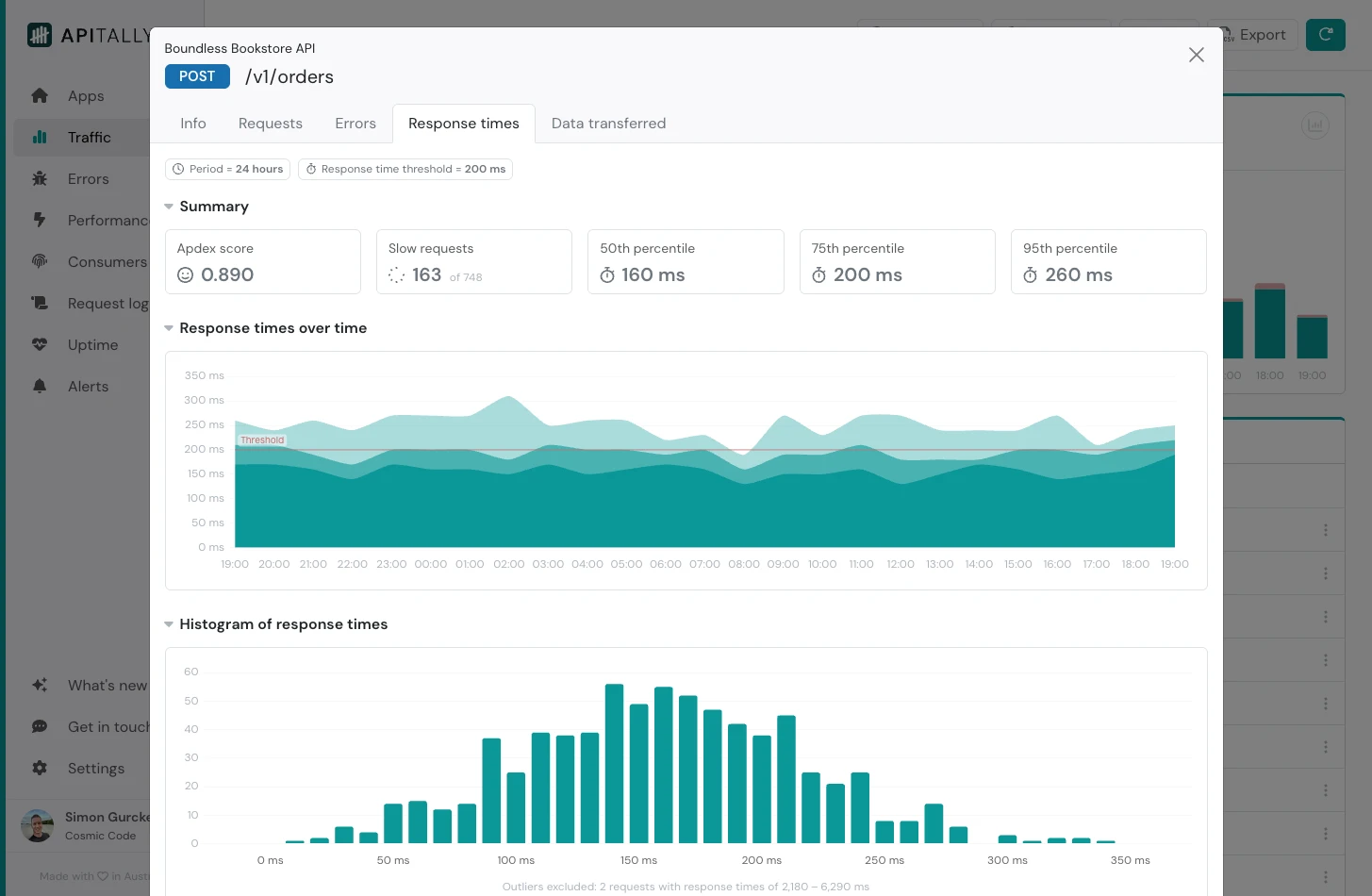Collapse Histogram of response times section
The width and height of the screenshot is (1372, 896).
tap(169, 624)
